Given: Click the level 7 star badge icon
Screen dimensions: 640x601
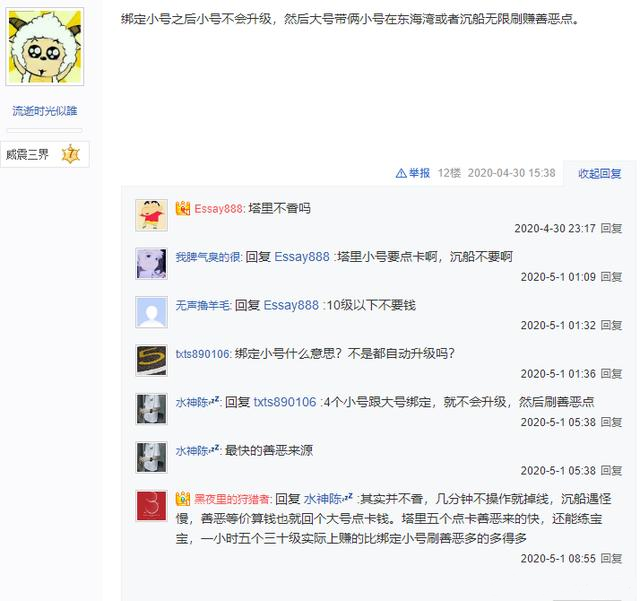Looking at the screenshot, I should point(71,154).
